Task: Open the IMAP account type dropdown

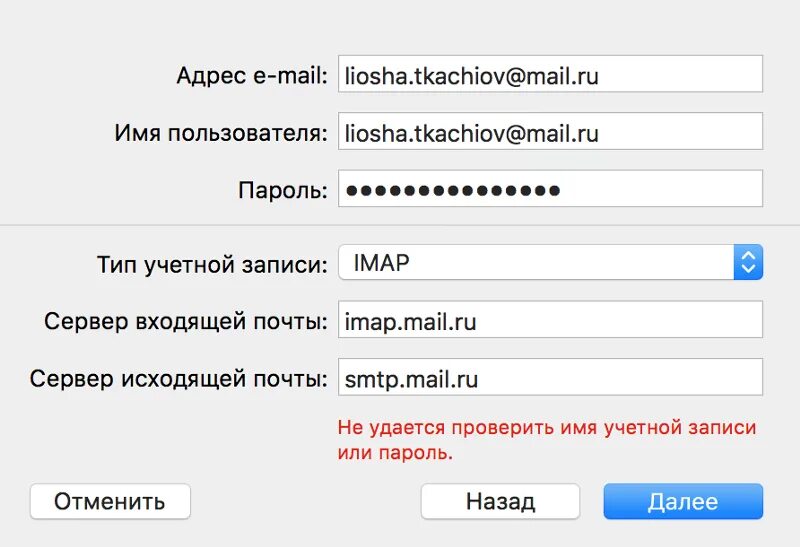Action: pyautogui.click(x=551, y=262)
